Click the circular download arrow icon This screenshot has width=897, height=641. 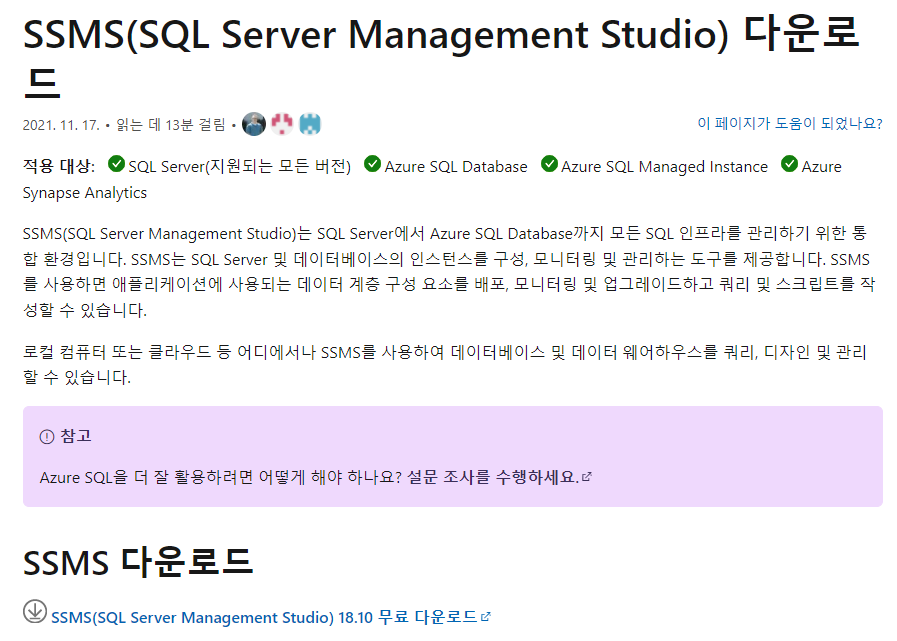click(x=35, y=611)
